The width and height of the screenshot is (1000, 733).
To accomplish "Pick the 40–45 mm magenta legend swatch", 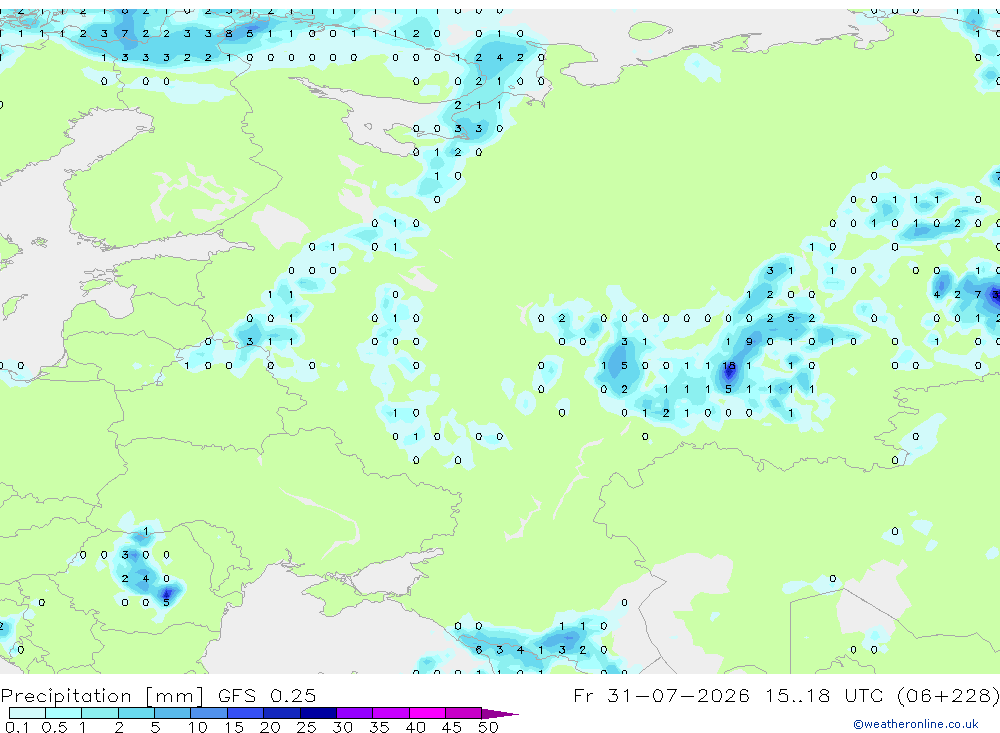I will click(427, 713).
